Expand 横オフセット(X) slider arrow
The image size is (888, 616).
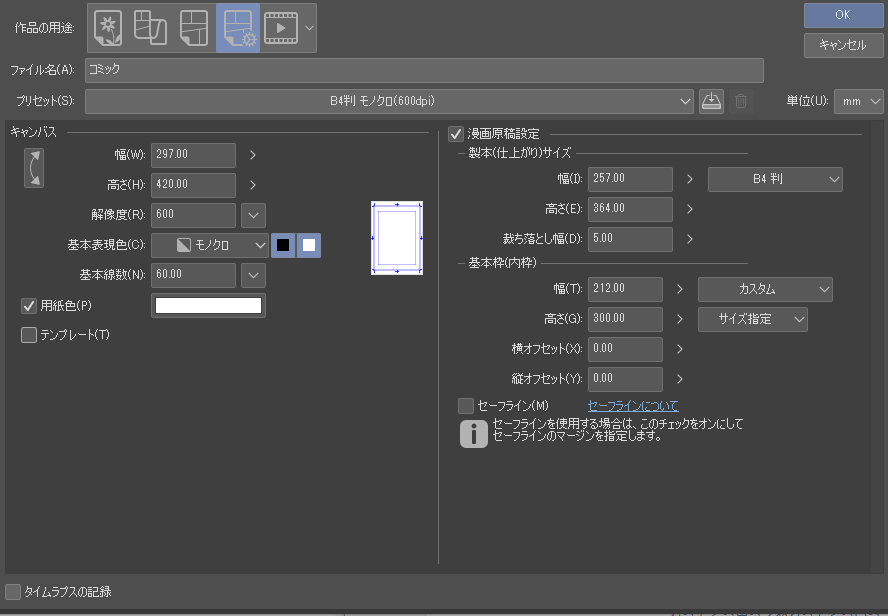pyautogui.click(x=680, y=349)
